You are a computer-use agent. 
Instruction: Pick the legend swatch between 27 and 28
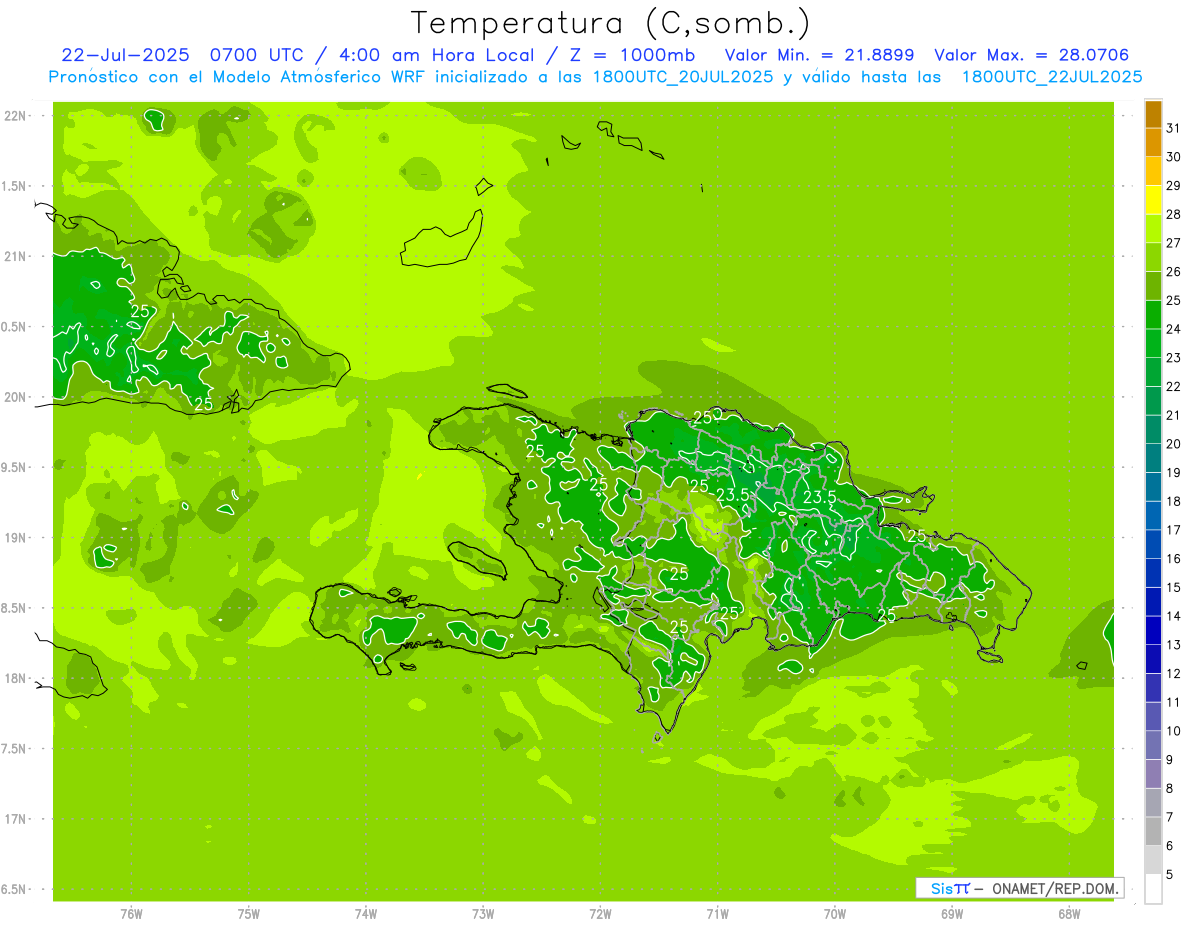coord(1153,229)
